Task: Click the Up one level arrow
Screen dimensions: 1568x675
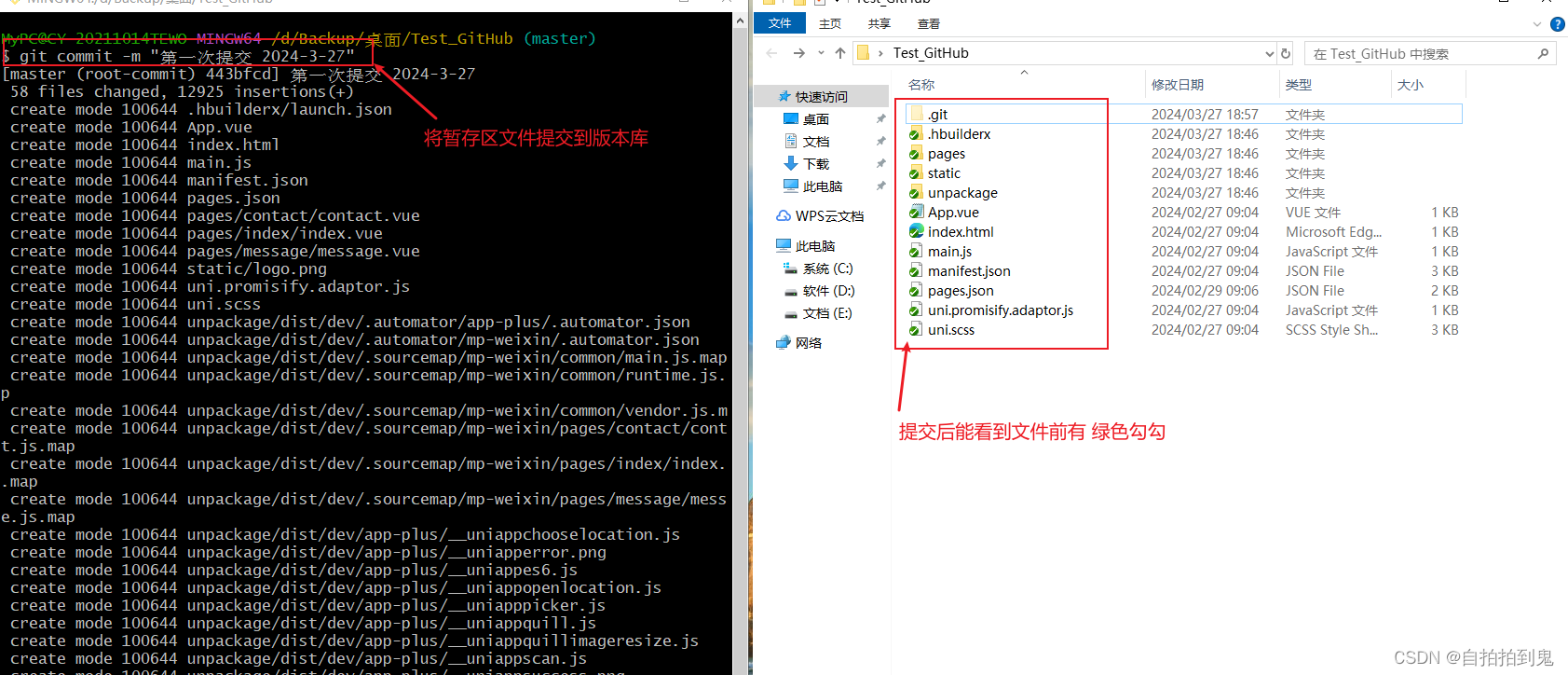Action: pos(840,53)
